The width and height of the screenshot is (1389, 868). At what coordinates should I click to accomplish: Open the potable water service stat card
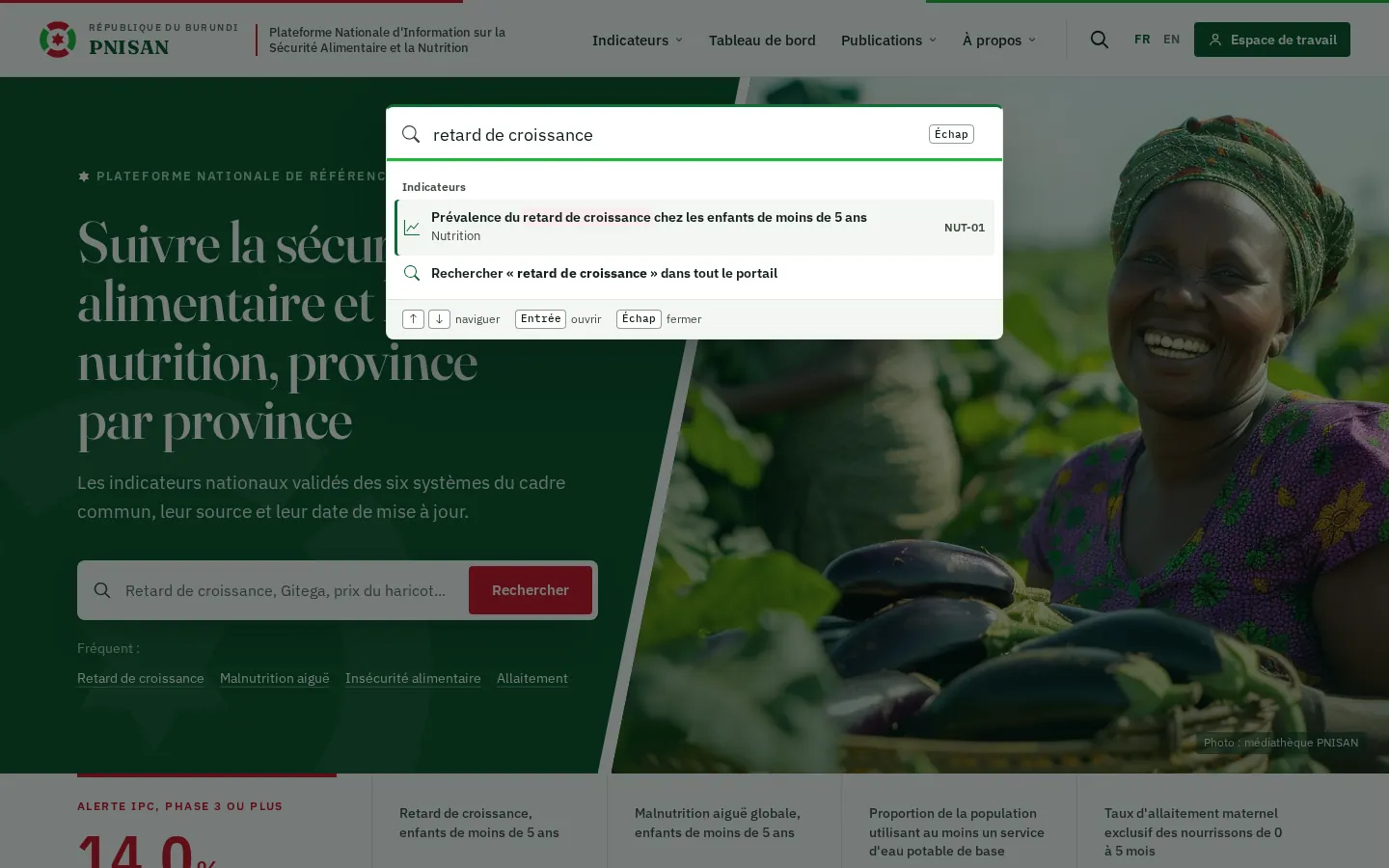click(x=959, y=821)
